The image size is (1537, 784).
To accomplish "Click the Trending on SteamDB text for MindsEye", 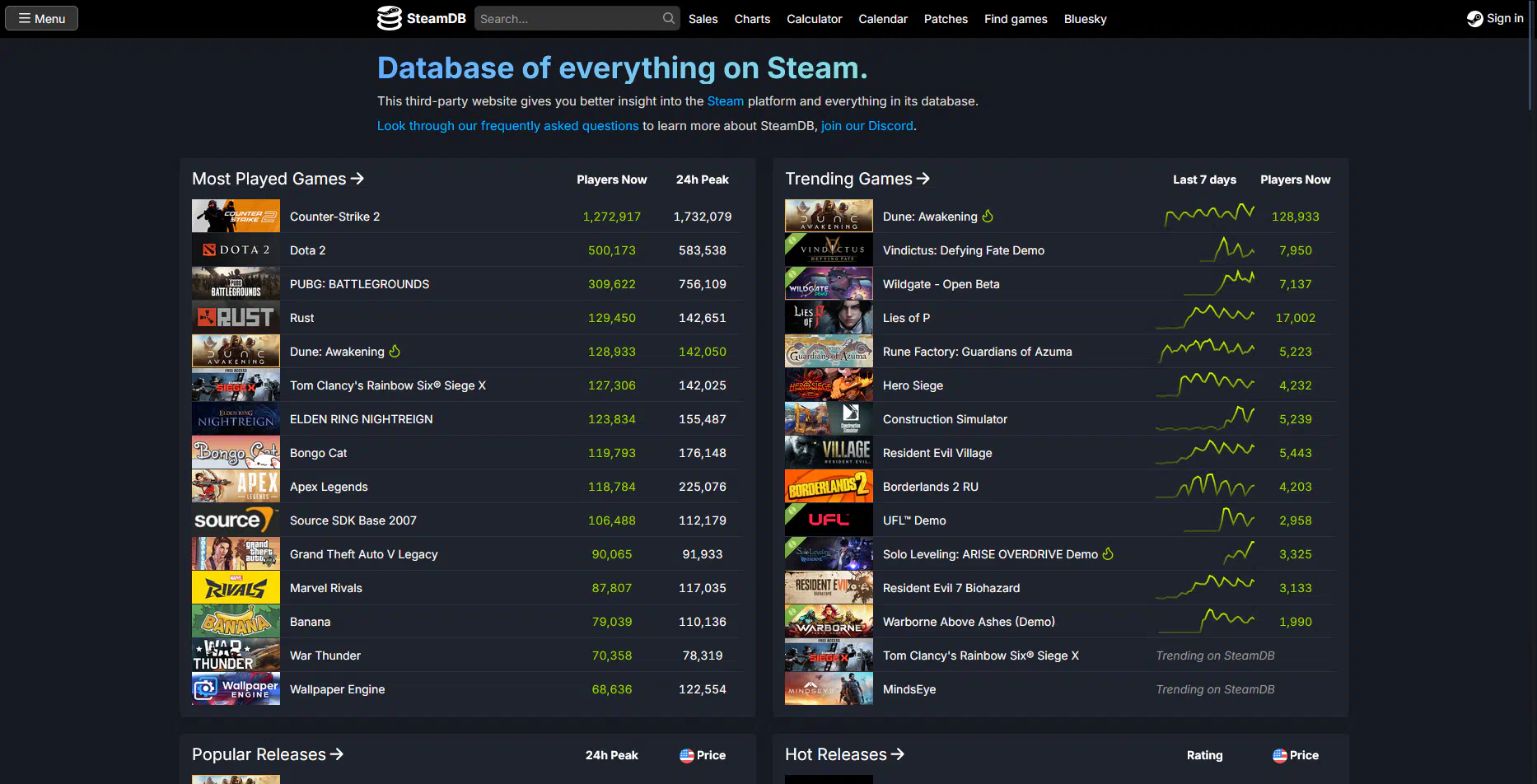I will (x=1215, y=689).
